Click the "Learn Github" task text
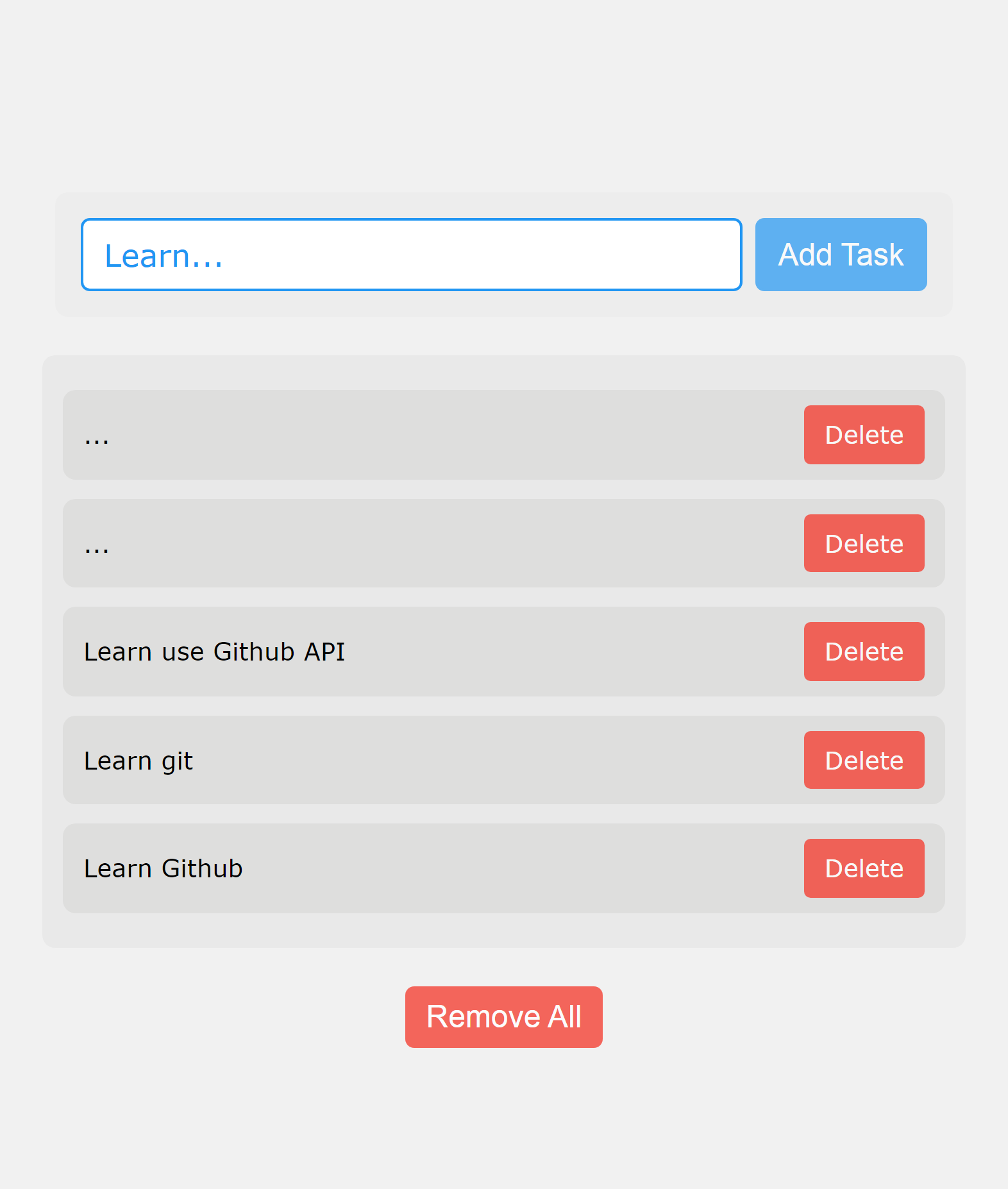The height and width of the screenshot is (1189, 1008). coord(164,868)
